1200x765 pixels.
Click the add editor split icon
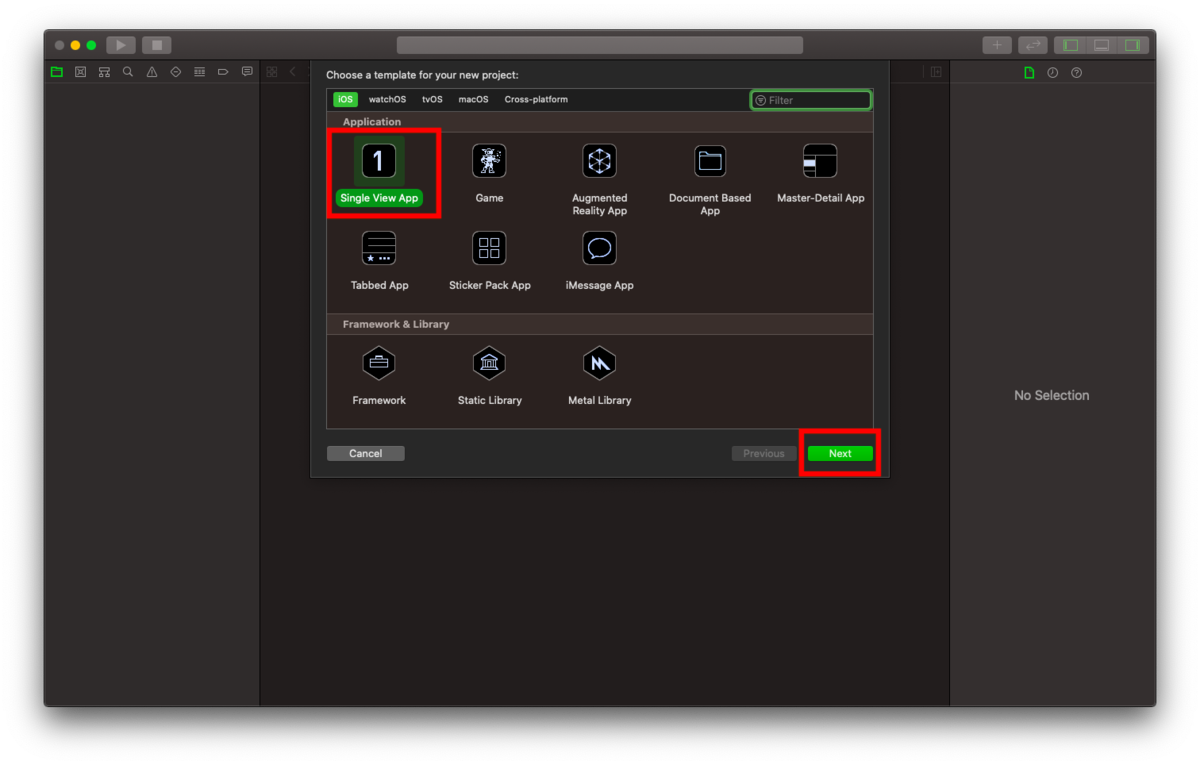click(936, 72)
